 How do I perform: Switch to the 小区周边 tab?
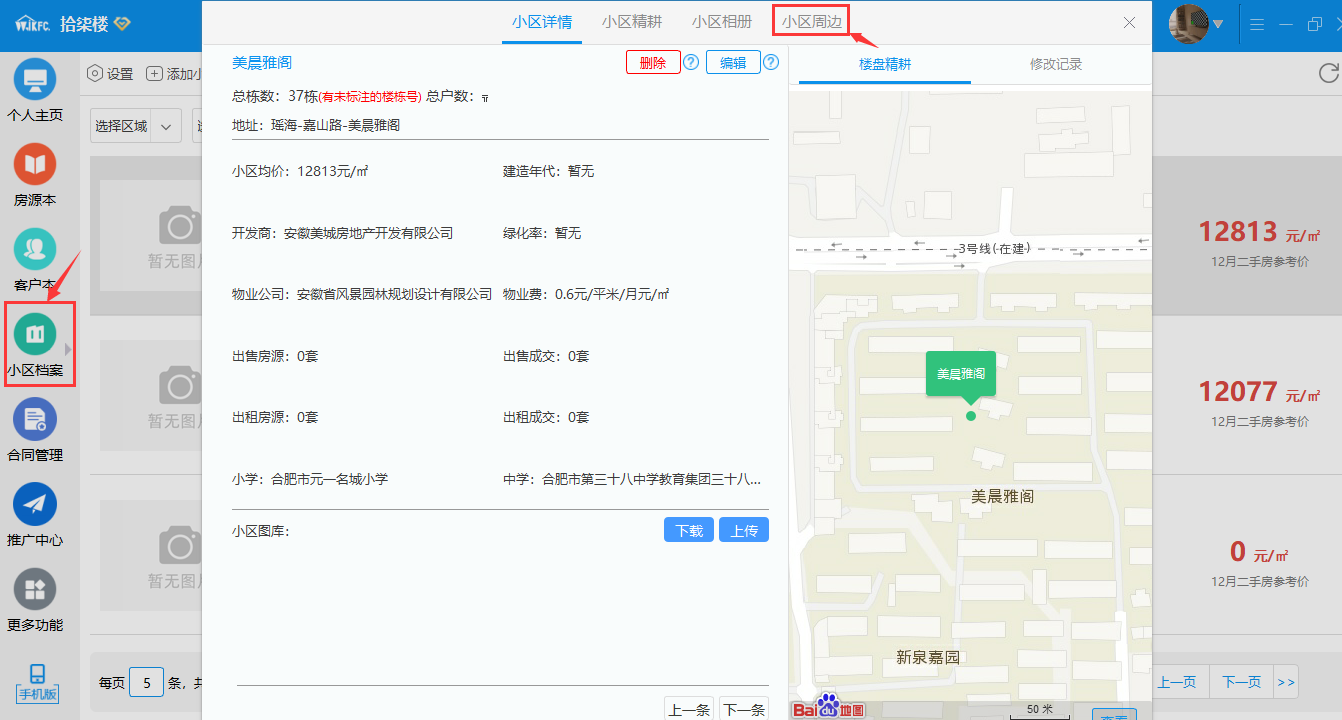[x=811, y=22]
